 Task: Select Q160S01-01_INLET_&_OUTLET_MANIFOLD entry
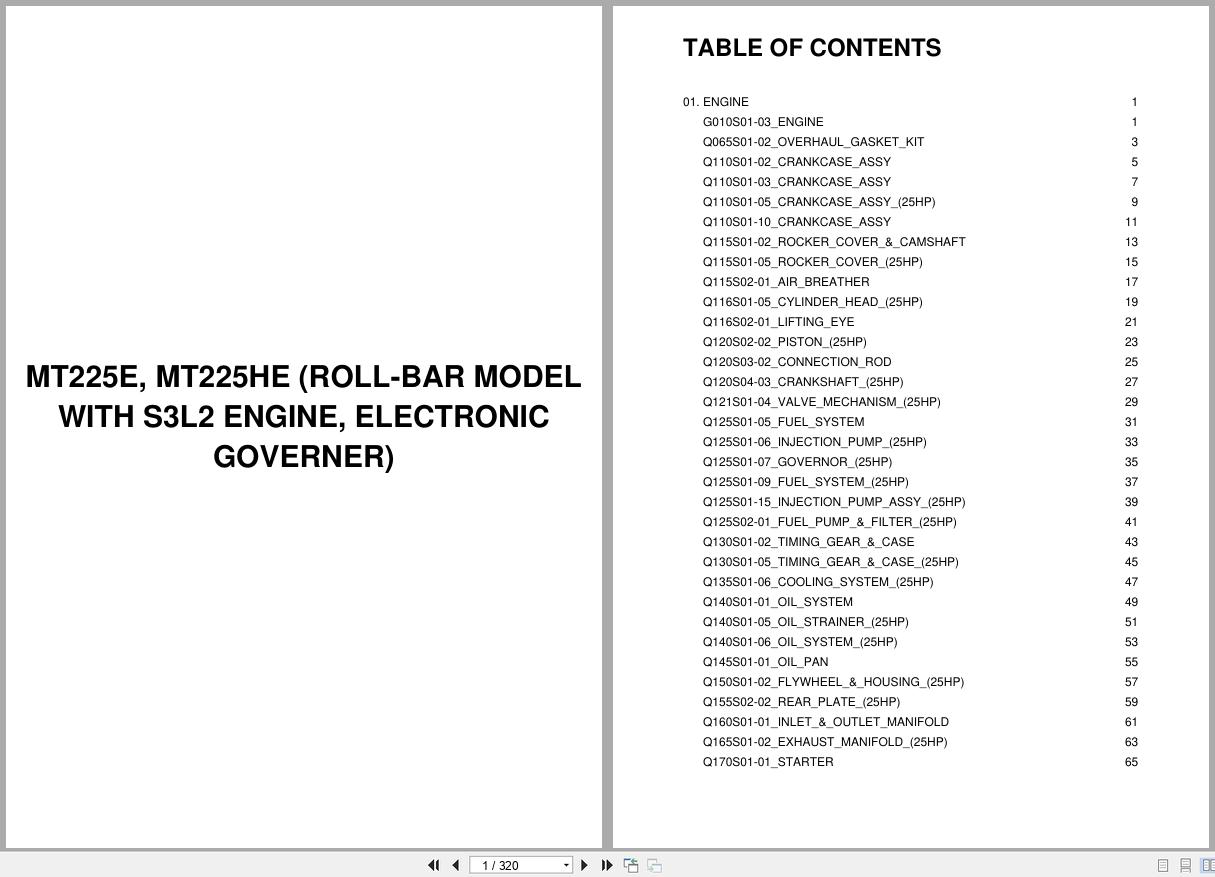pos(826,722)
